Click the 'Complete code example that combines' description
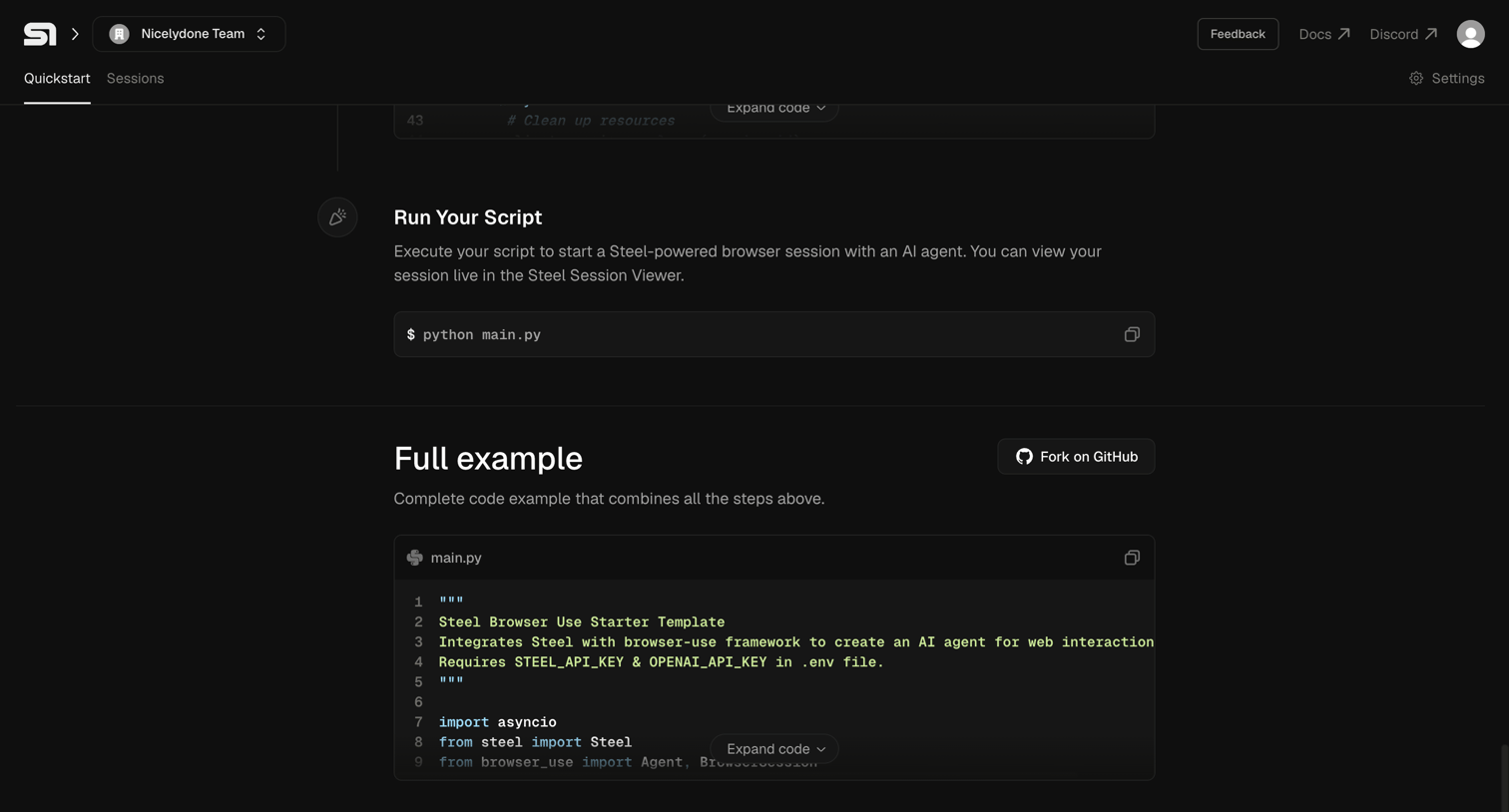 click(609, 499)
